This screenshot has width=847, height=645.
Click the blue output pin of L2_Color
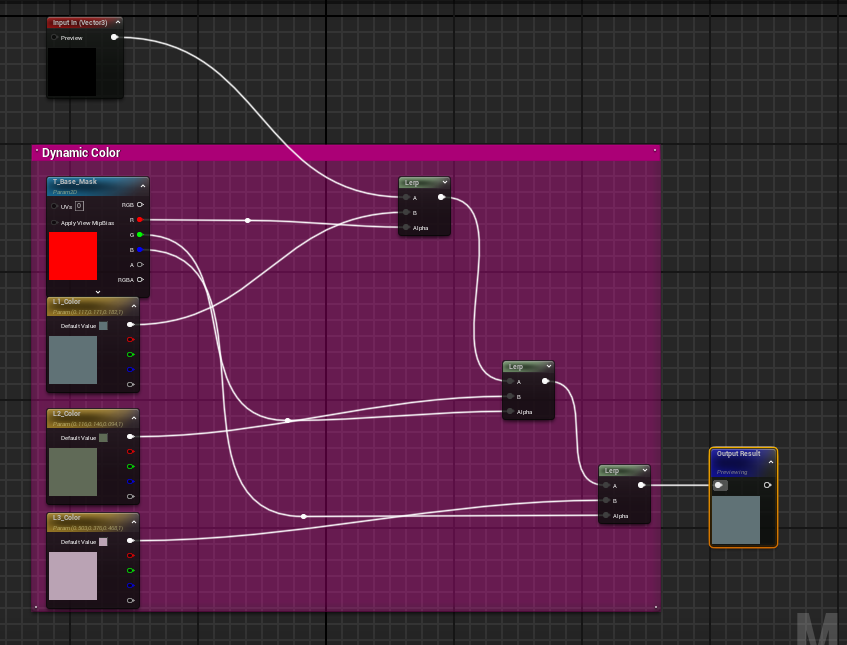[x=130, y=481]
